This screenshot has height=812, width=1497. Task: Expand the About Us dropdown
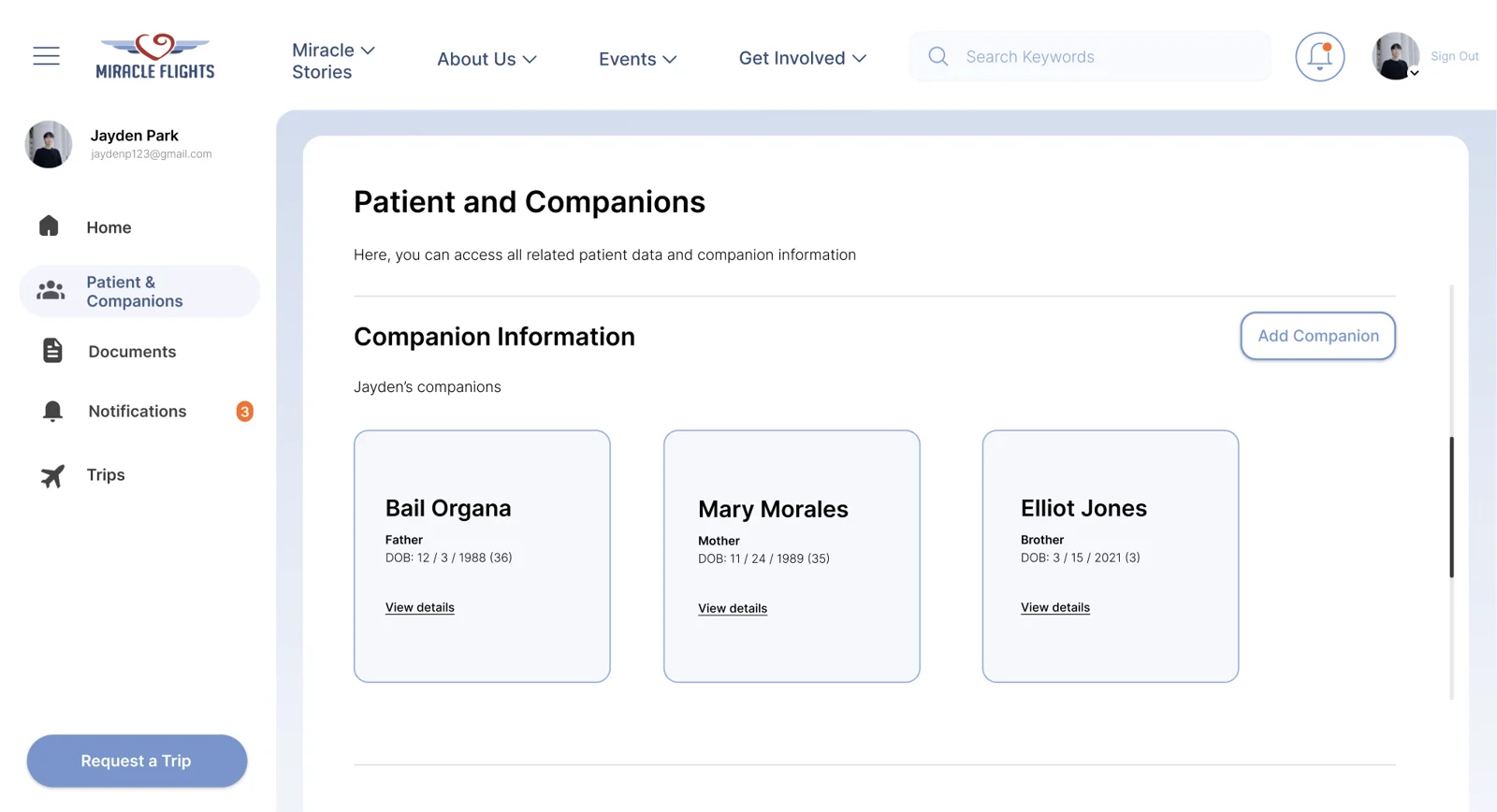pos(487,59)
